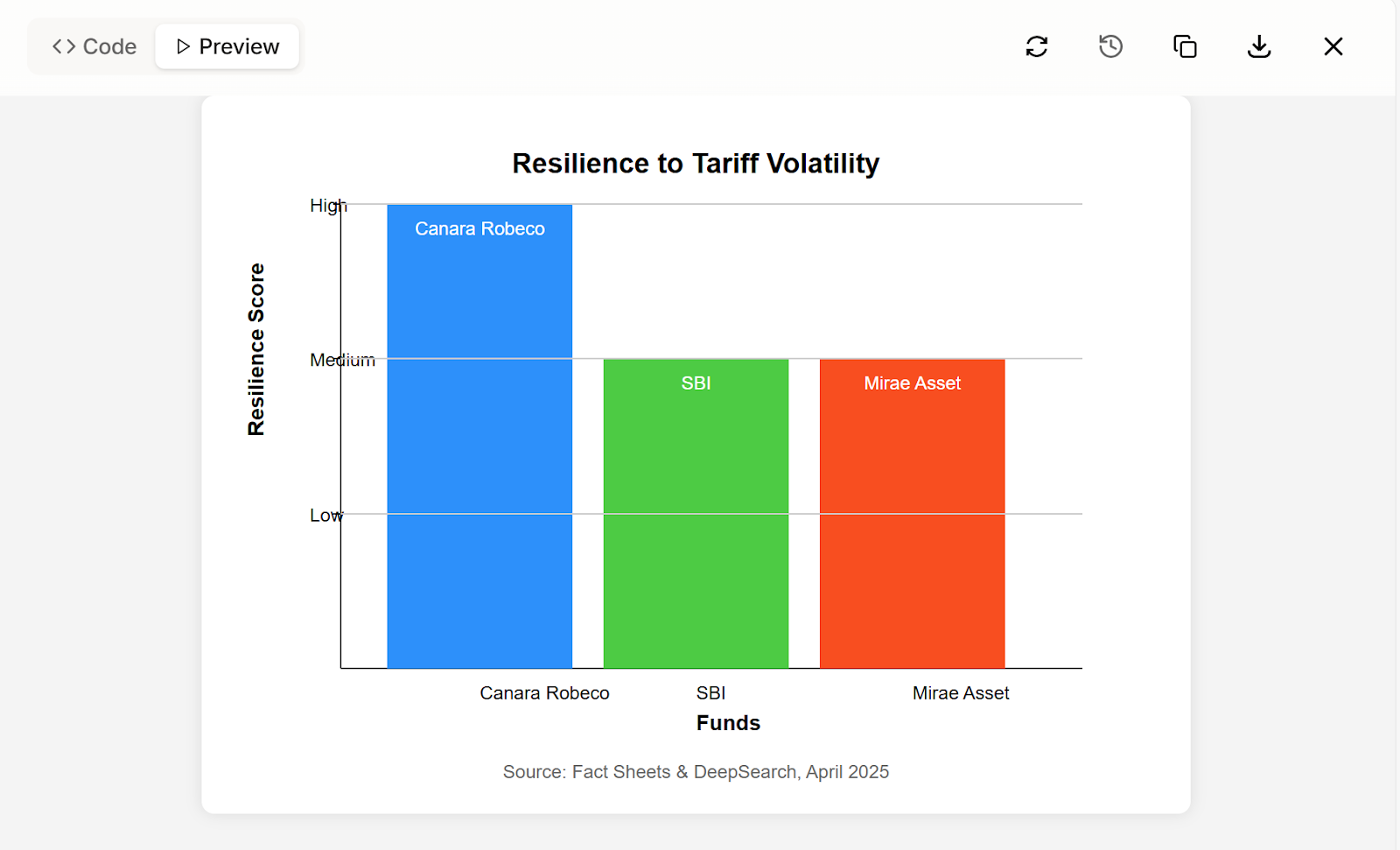
Task: Click the download icon
Action: pyautogui.click(x=1259, y=46)
